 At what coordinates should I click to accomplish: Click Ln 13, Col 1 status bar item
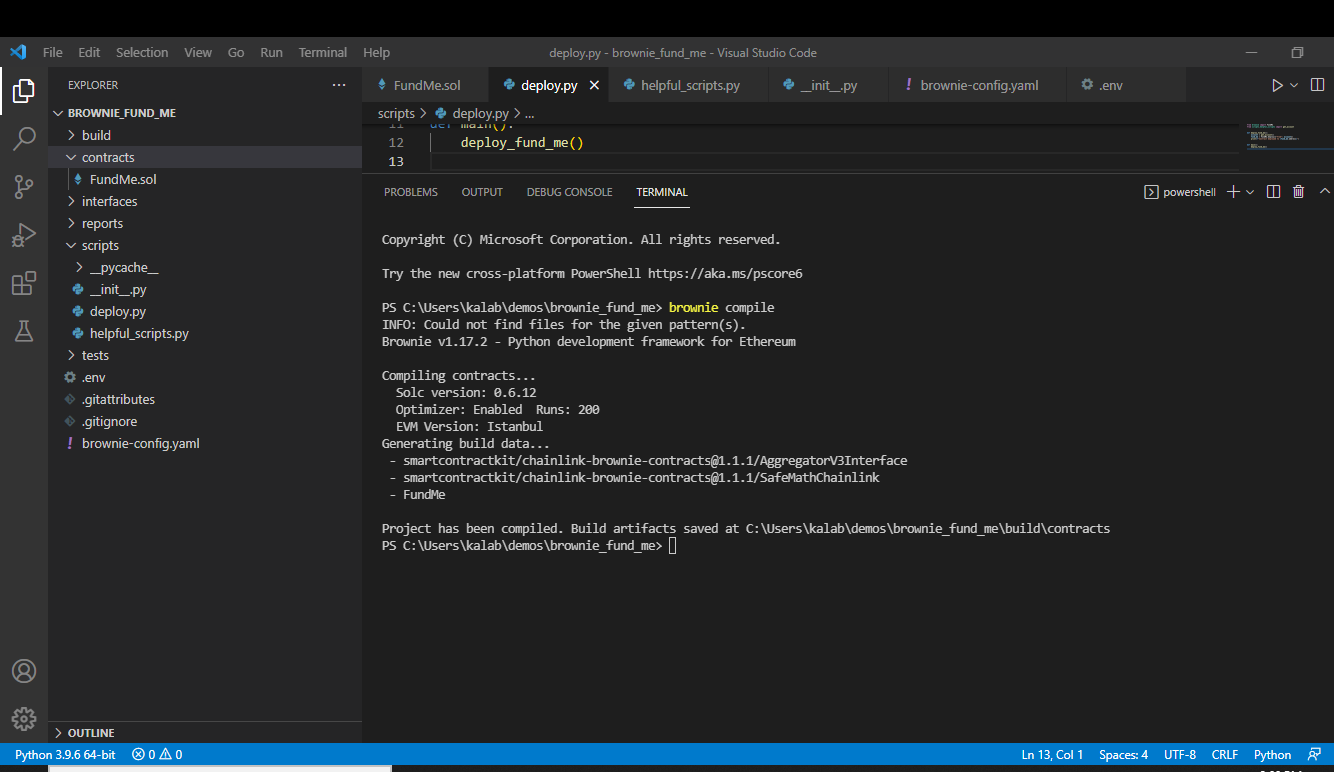click(1051, 754)
